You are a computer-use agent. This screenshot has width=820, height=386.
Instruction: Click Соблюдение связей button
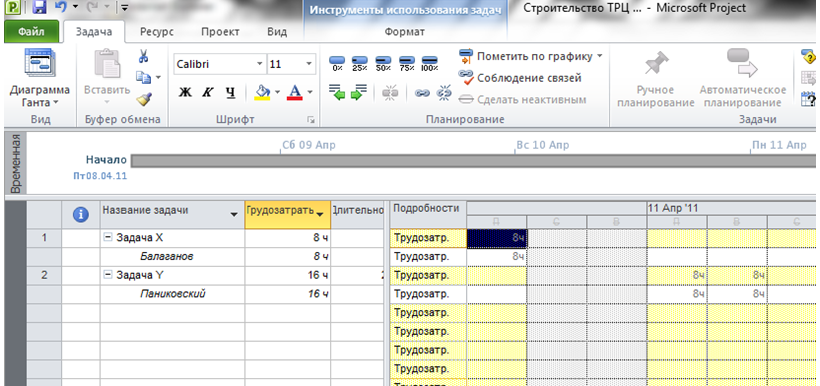point(520,78)
